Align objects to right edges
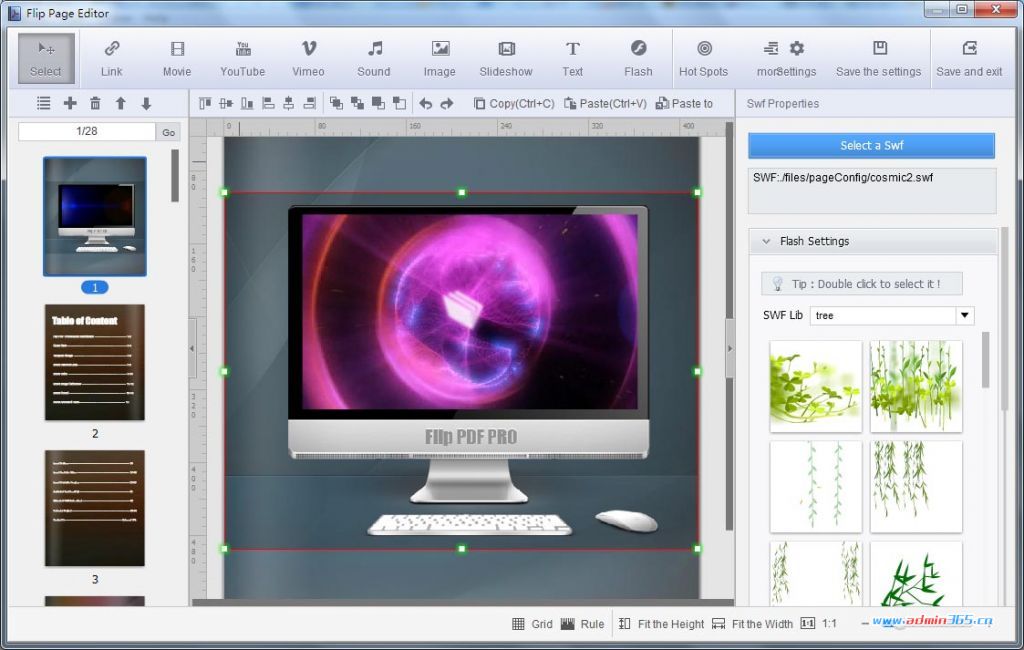1024x650 pixels. 310,103
